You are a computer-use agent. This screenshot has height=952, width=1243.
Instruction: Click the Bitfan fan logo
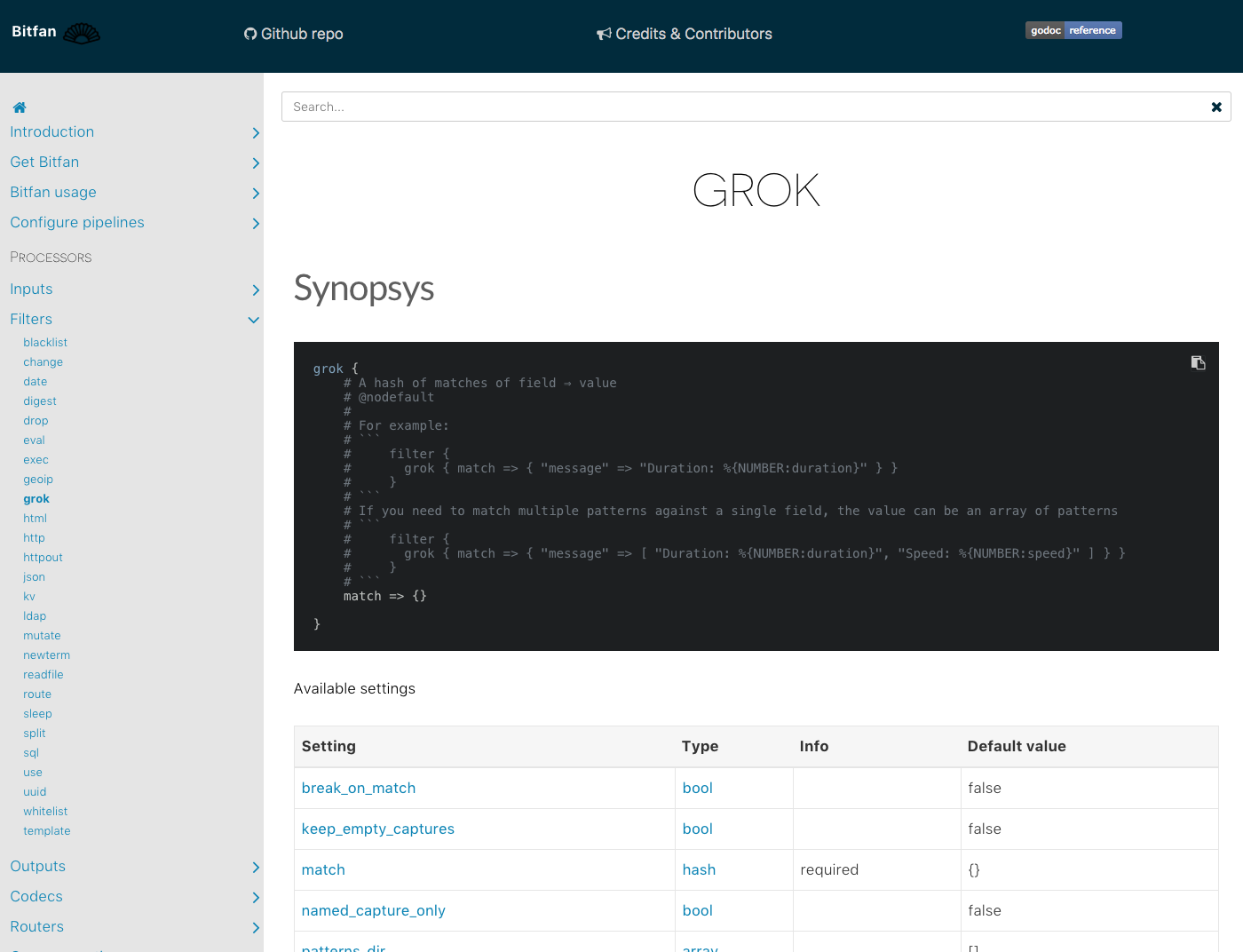[x=82, y=34]
